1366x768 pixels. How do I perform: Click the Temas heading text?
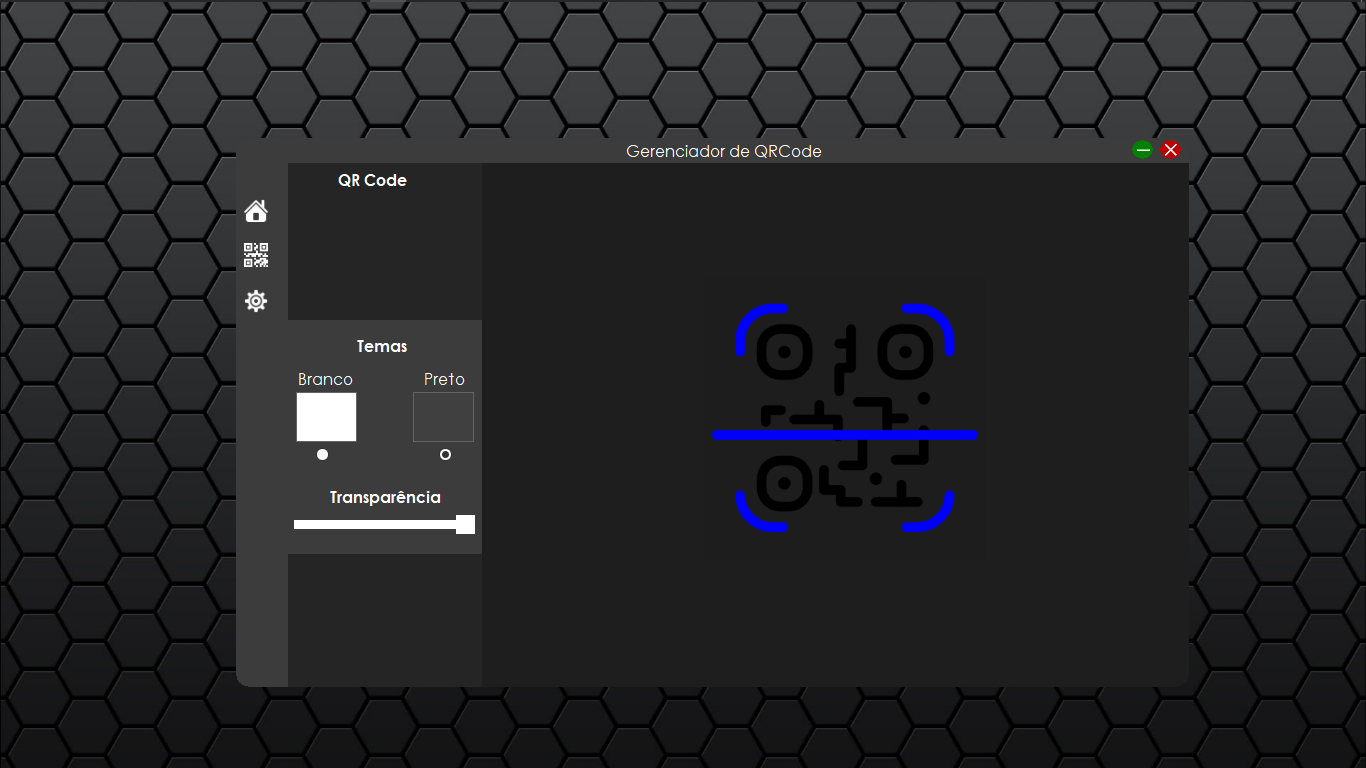[x=382, y=347]
